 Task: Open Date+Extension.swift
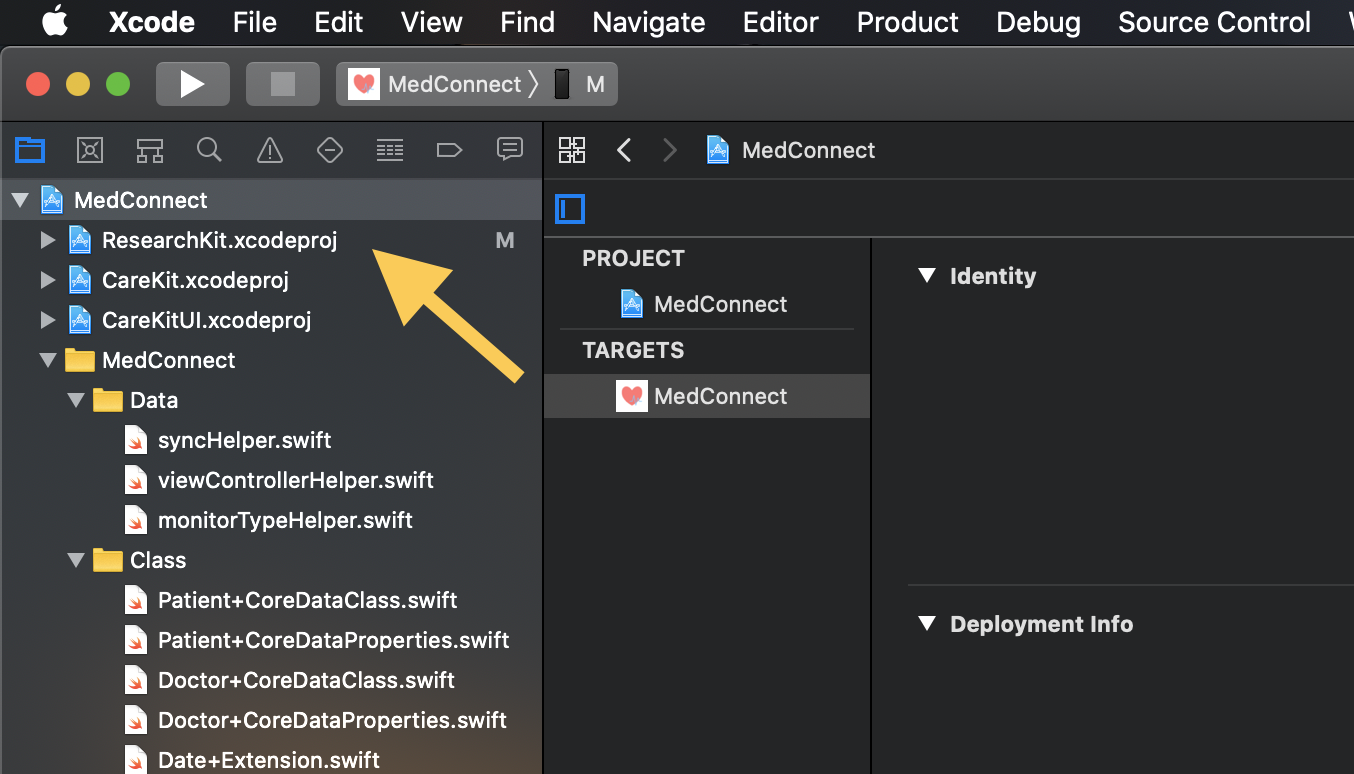tap(271, 759)
